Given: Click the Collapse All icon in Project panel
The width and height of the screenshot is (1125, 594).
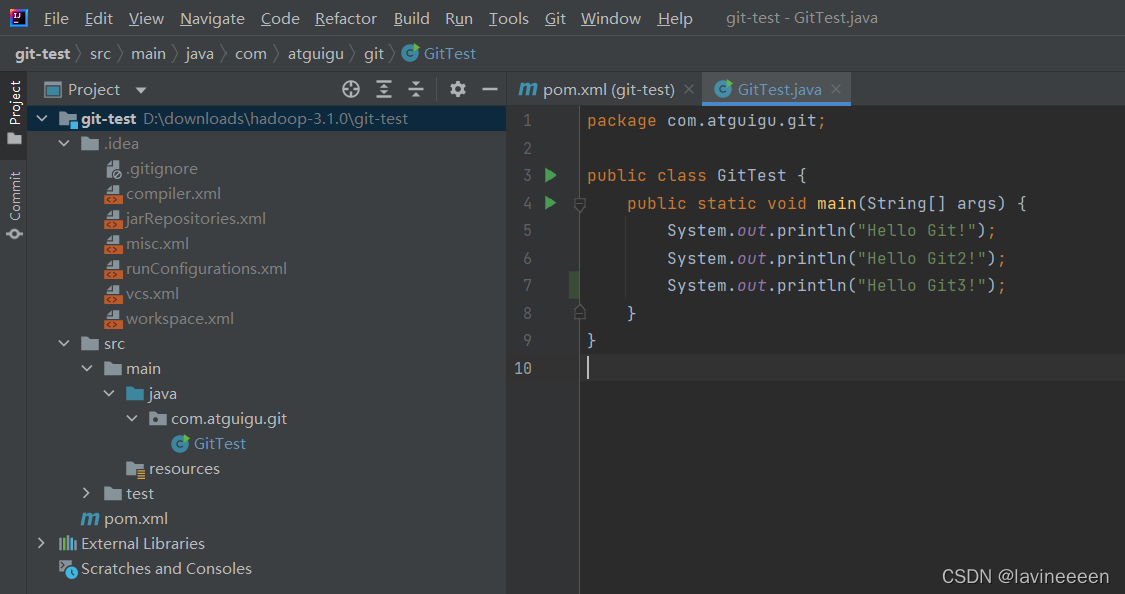Looking at the screenshot, I should 416,89.
